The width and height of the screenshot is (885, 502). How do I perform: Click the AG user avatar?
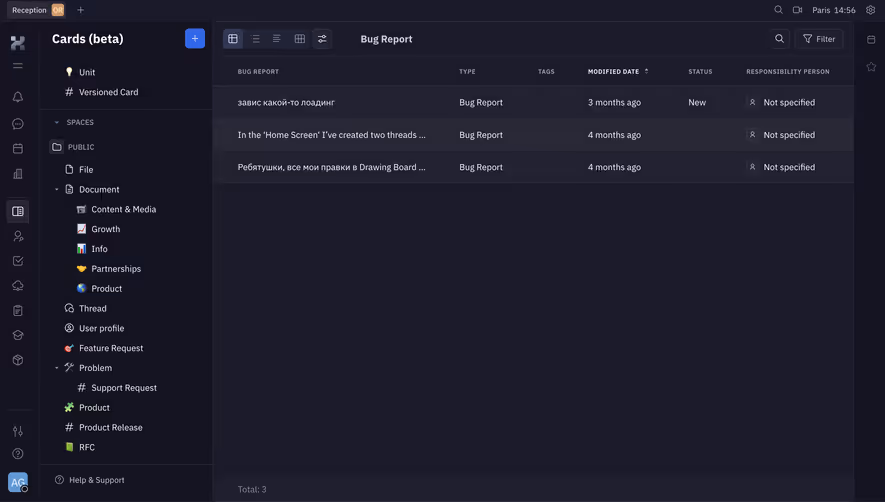pyautogui.click(x=18, y=482)
